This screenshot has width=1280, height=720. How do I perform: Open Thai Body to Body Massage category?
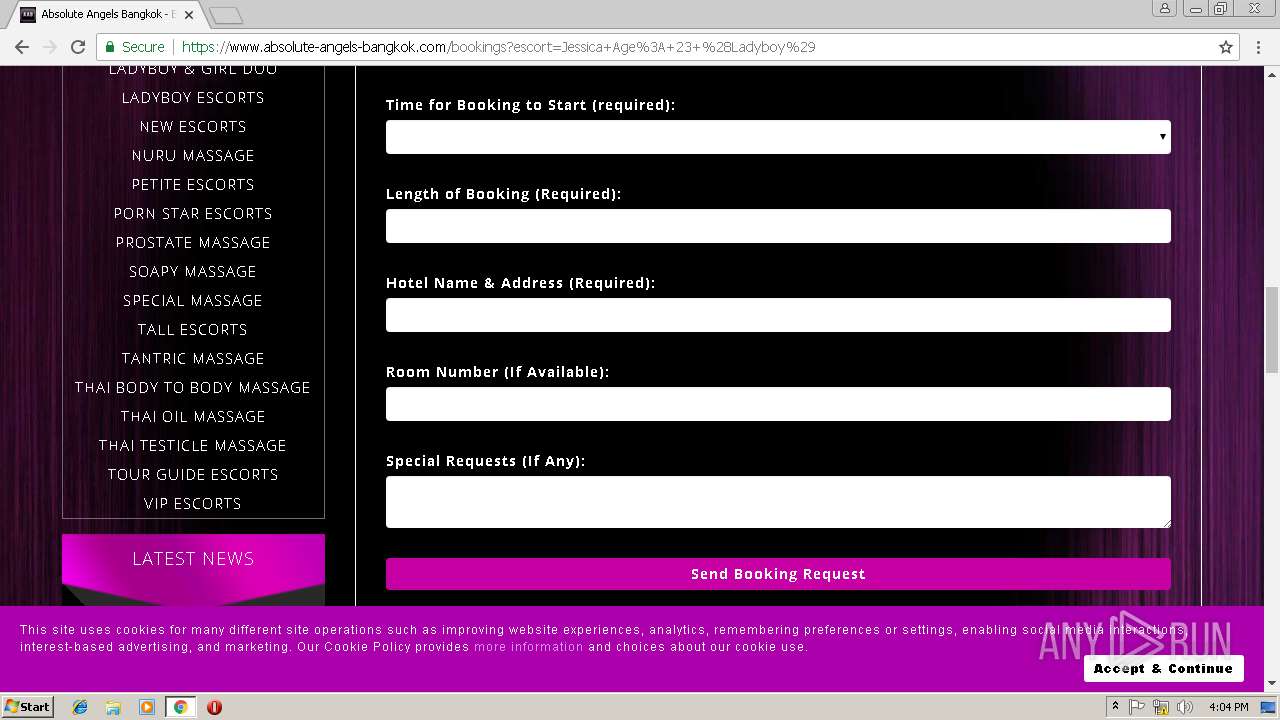click(193, 388)
